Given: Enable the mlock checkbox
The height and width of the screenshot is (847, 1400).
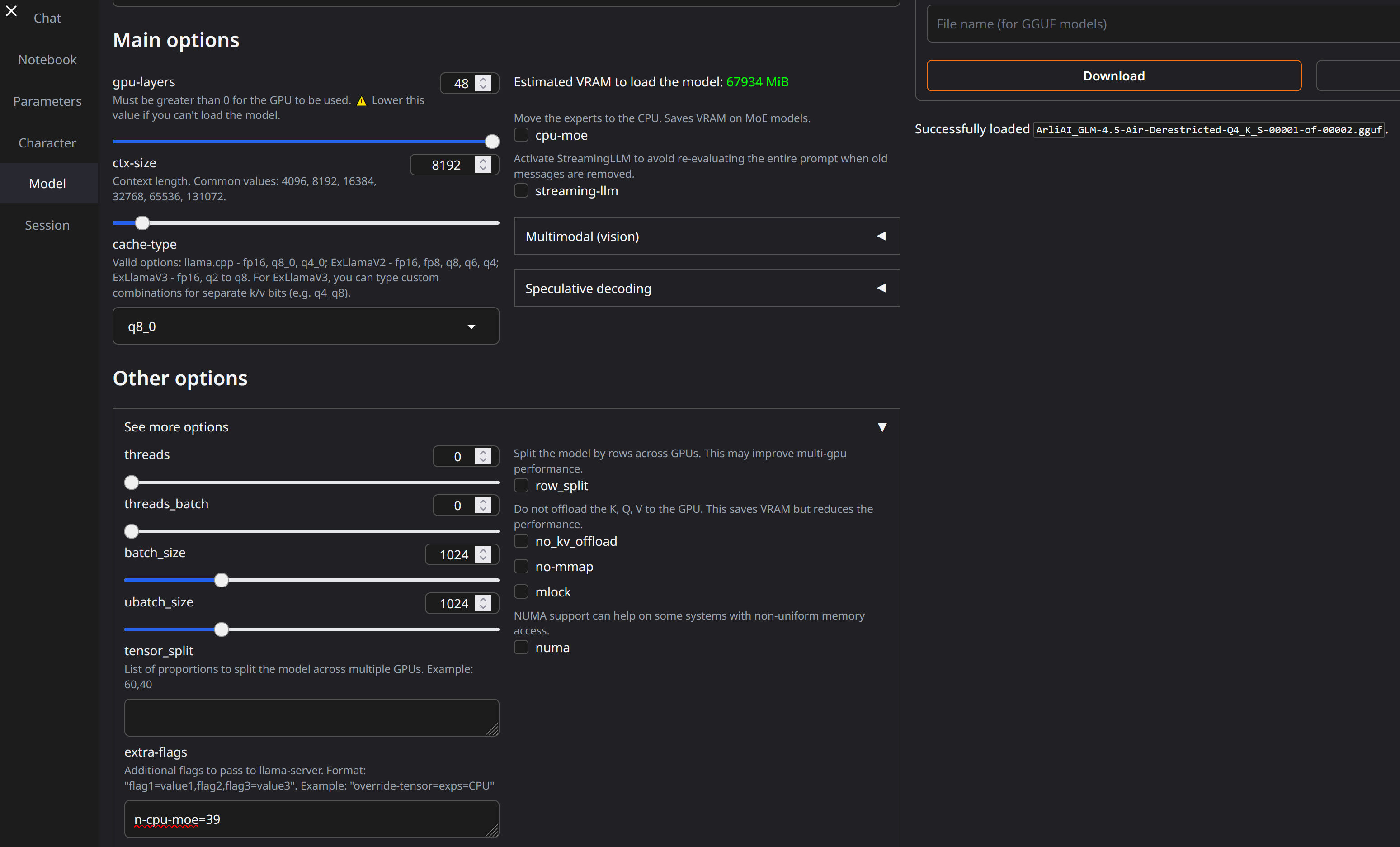Looking at the screenshot, I should tap(521, 592).
